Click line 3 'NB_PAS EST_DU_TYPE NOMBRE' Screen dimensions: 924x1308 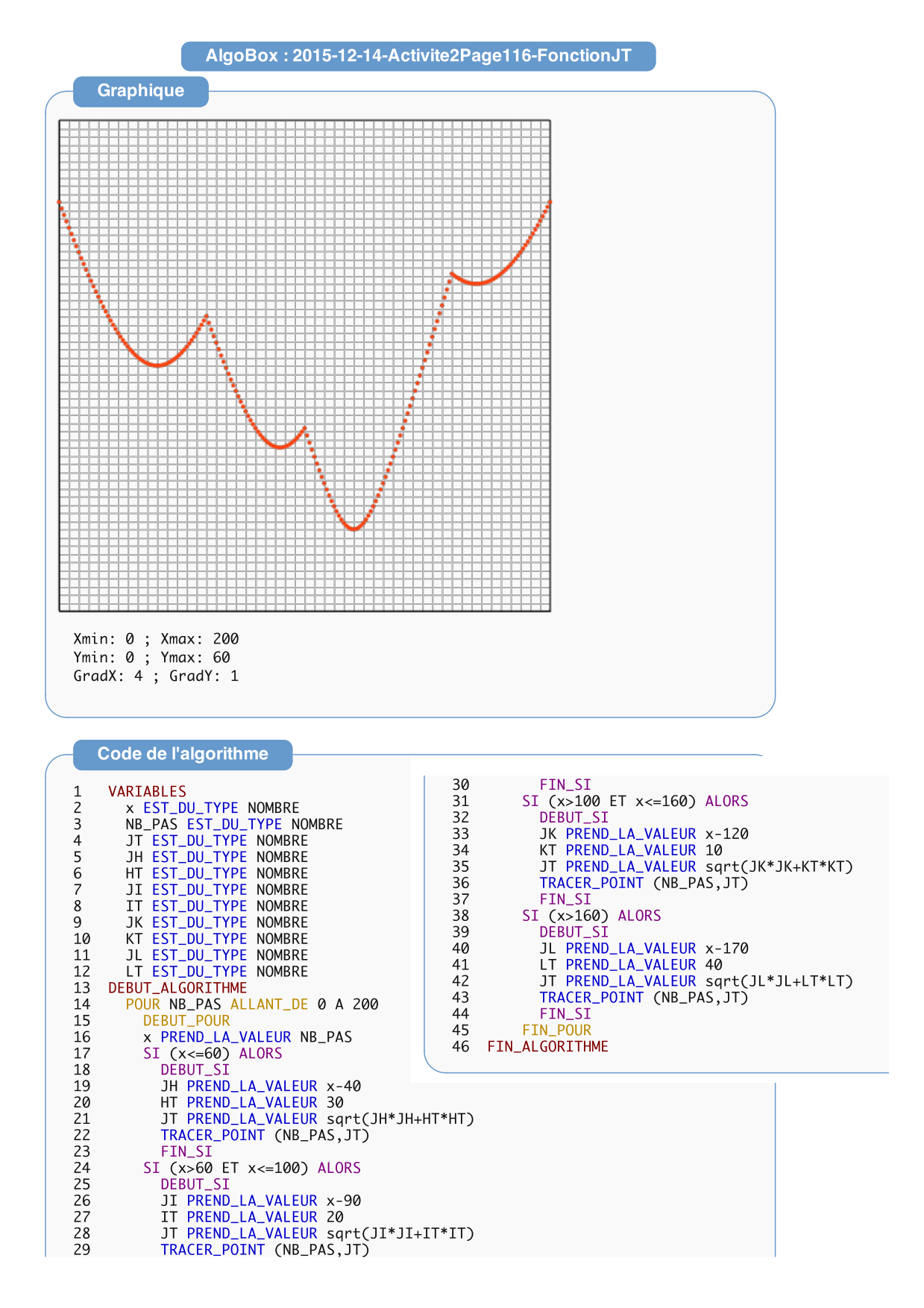[234, 824]
